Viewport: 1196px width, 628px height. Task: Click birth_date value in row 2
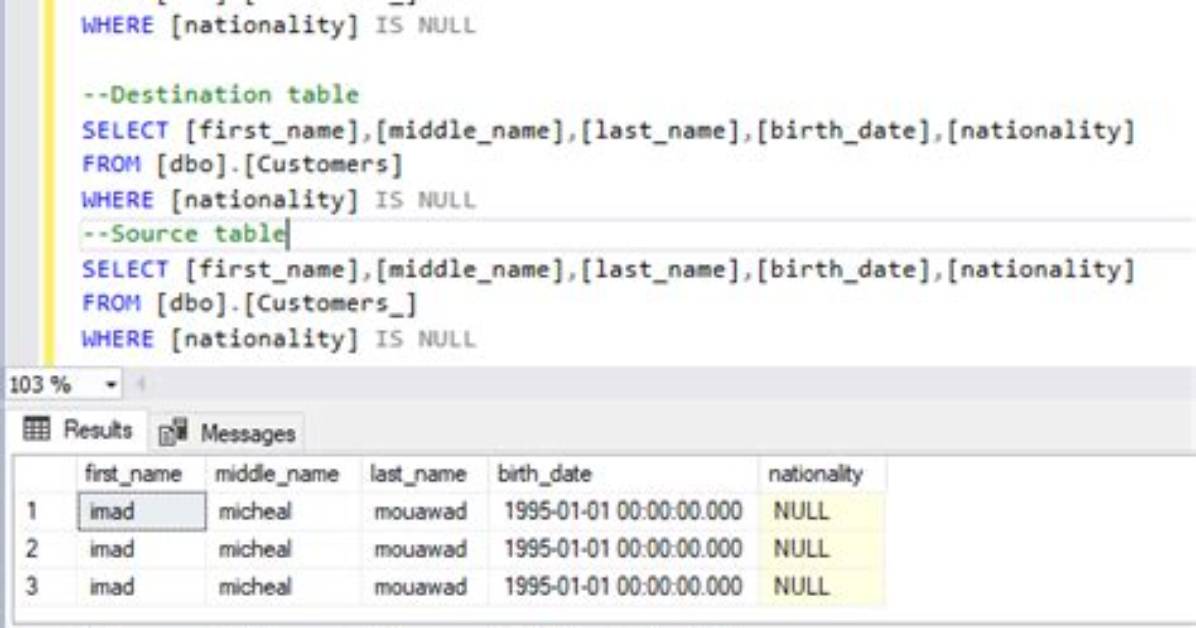623,549
